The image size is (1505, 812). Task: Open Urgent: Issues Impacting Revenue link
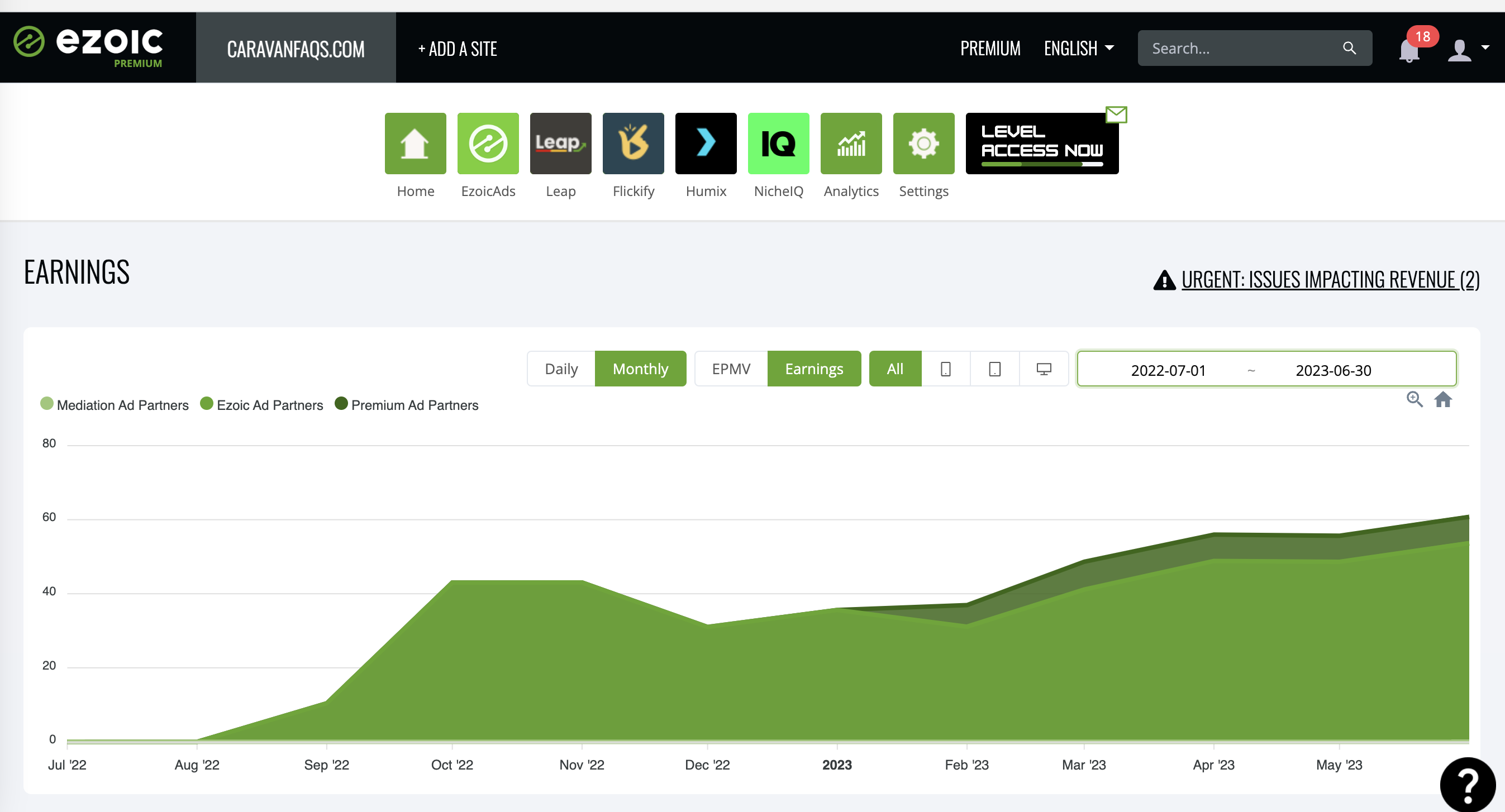click(1330, 280)
